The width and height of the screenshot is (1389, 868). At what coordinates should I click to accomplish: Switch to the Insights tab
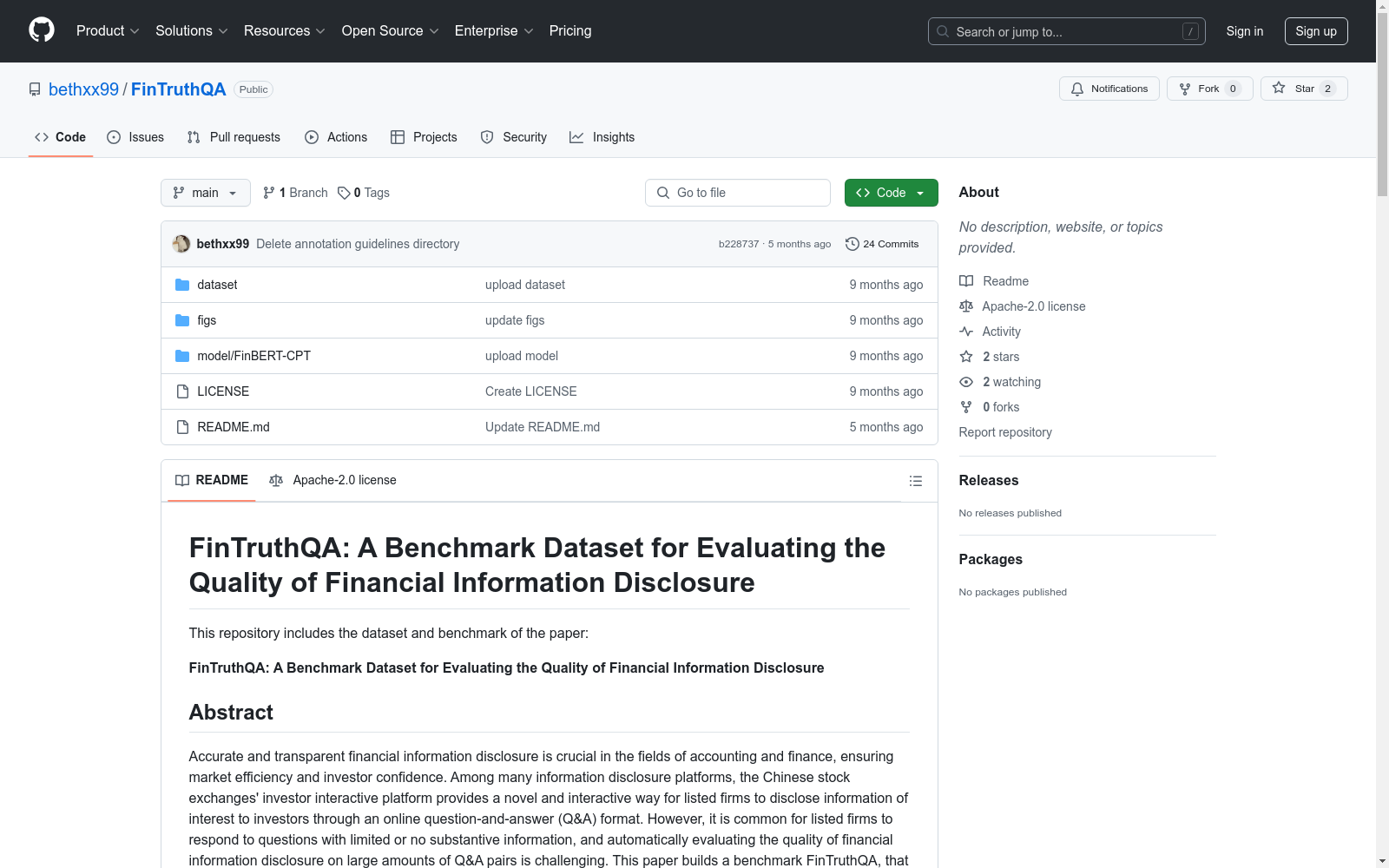(x=602, y=137)
